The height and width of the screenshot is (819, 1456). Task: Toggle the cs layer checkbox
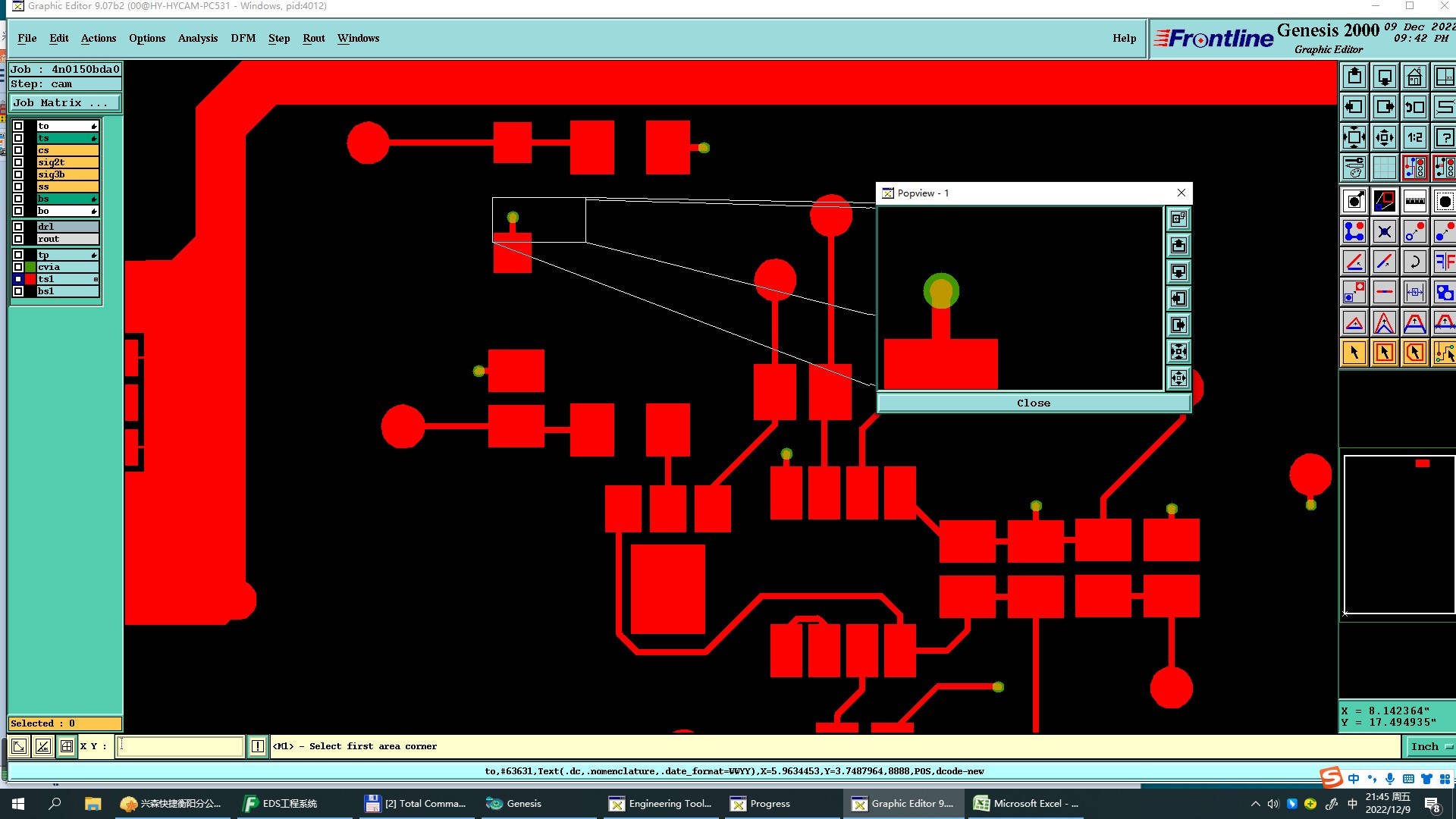click(18, 150)
